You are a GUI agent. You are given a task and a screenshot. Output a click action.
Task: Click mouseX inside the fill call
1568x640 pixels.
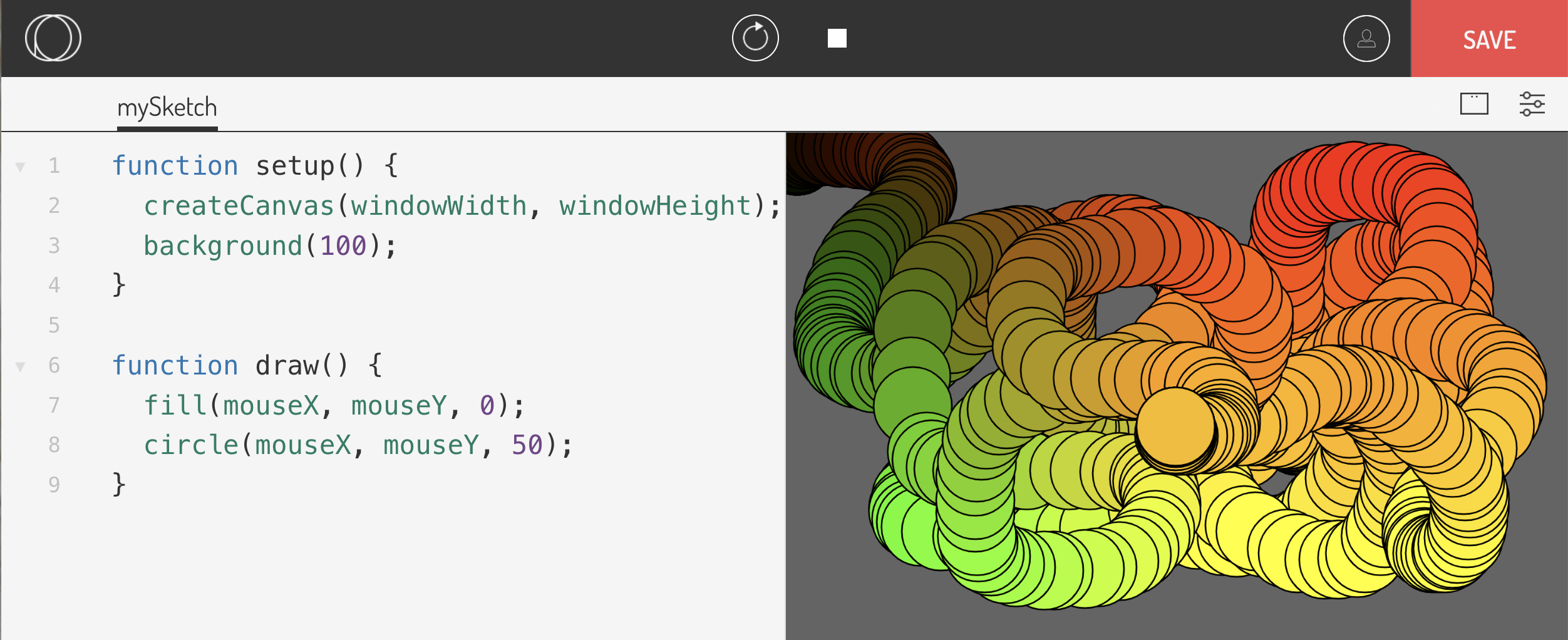272,406
